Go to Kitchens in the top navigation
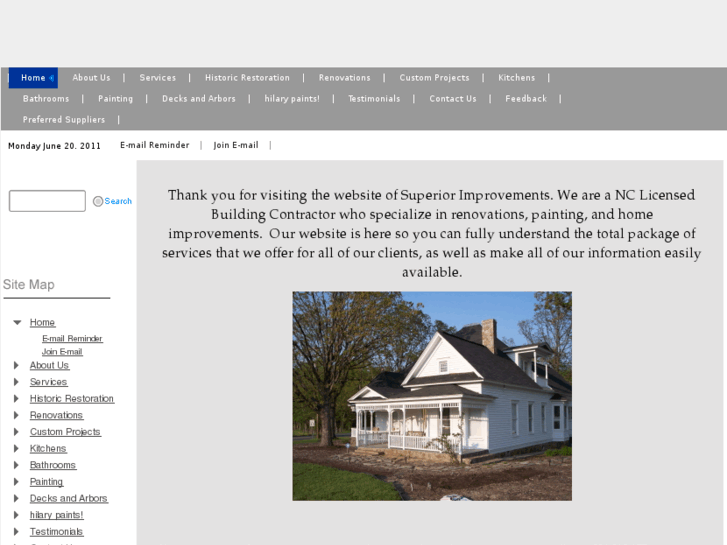 coord(517,78)
